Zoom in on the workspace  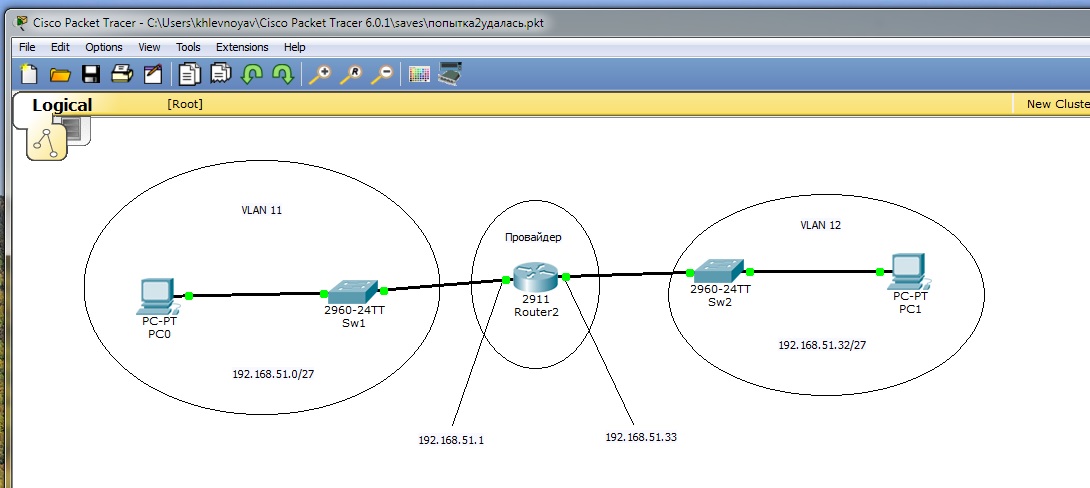[x=319, y=74]
